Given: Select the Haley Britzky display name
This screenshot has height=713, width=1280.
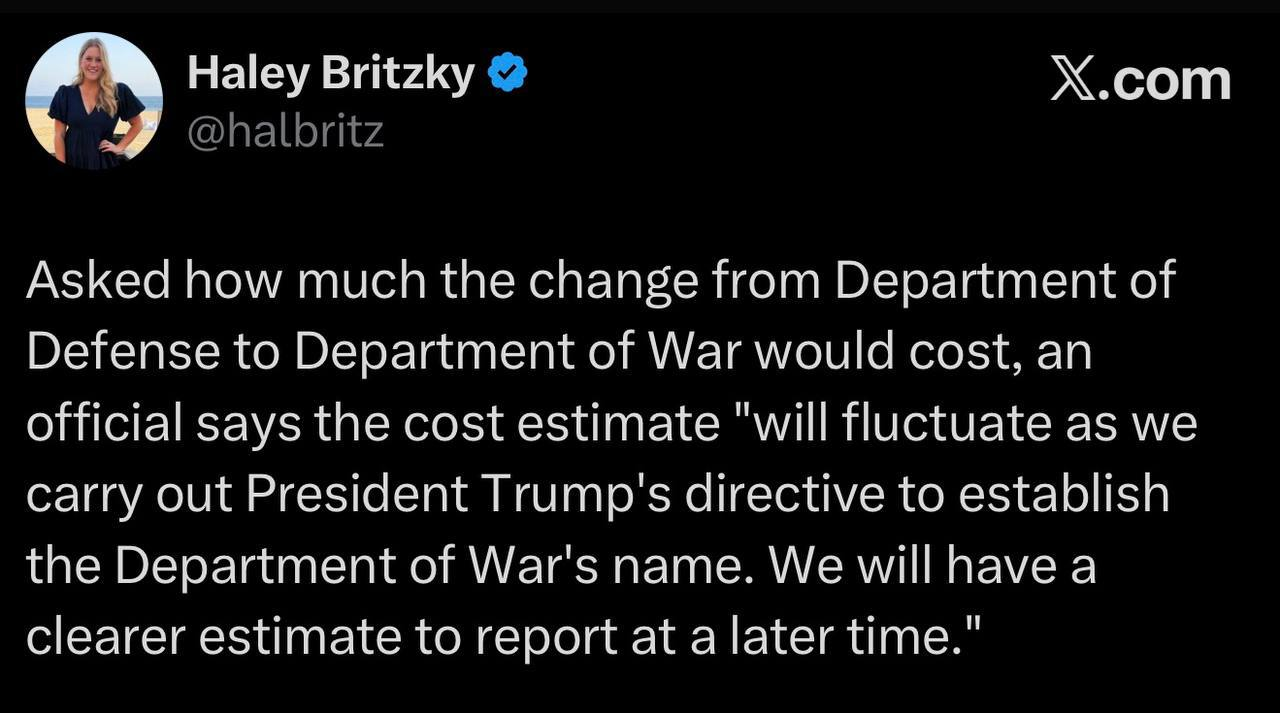Looking at the screenshot, I should coord(331,74).
